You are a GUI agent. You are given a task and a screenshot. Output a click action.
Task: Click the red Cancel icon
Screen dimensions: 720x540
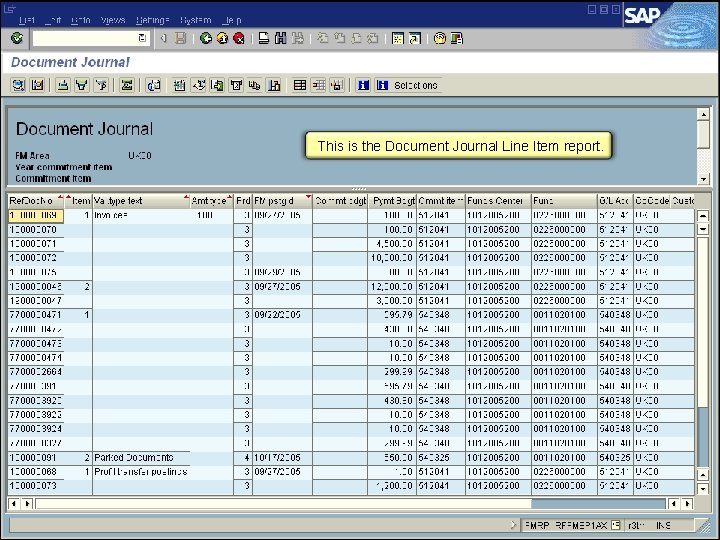239,39
